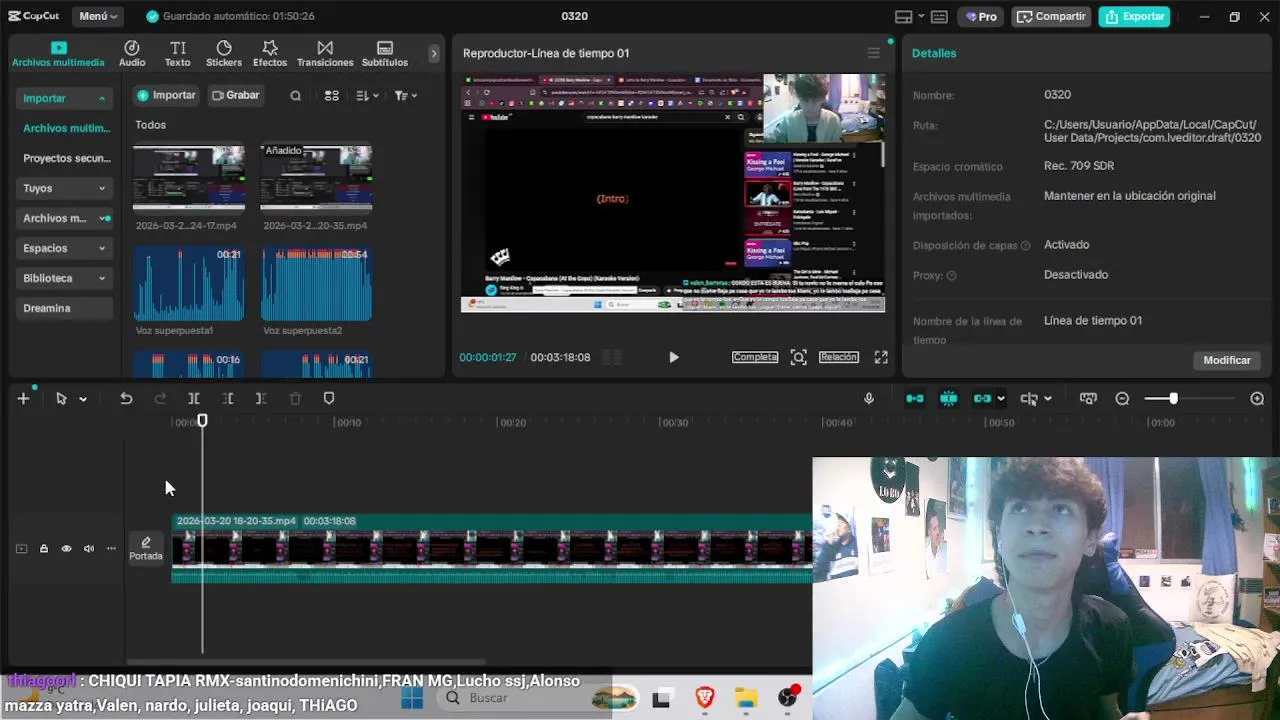Open the Texto panel

click(x=178, y=54)
